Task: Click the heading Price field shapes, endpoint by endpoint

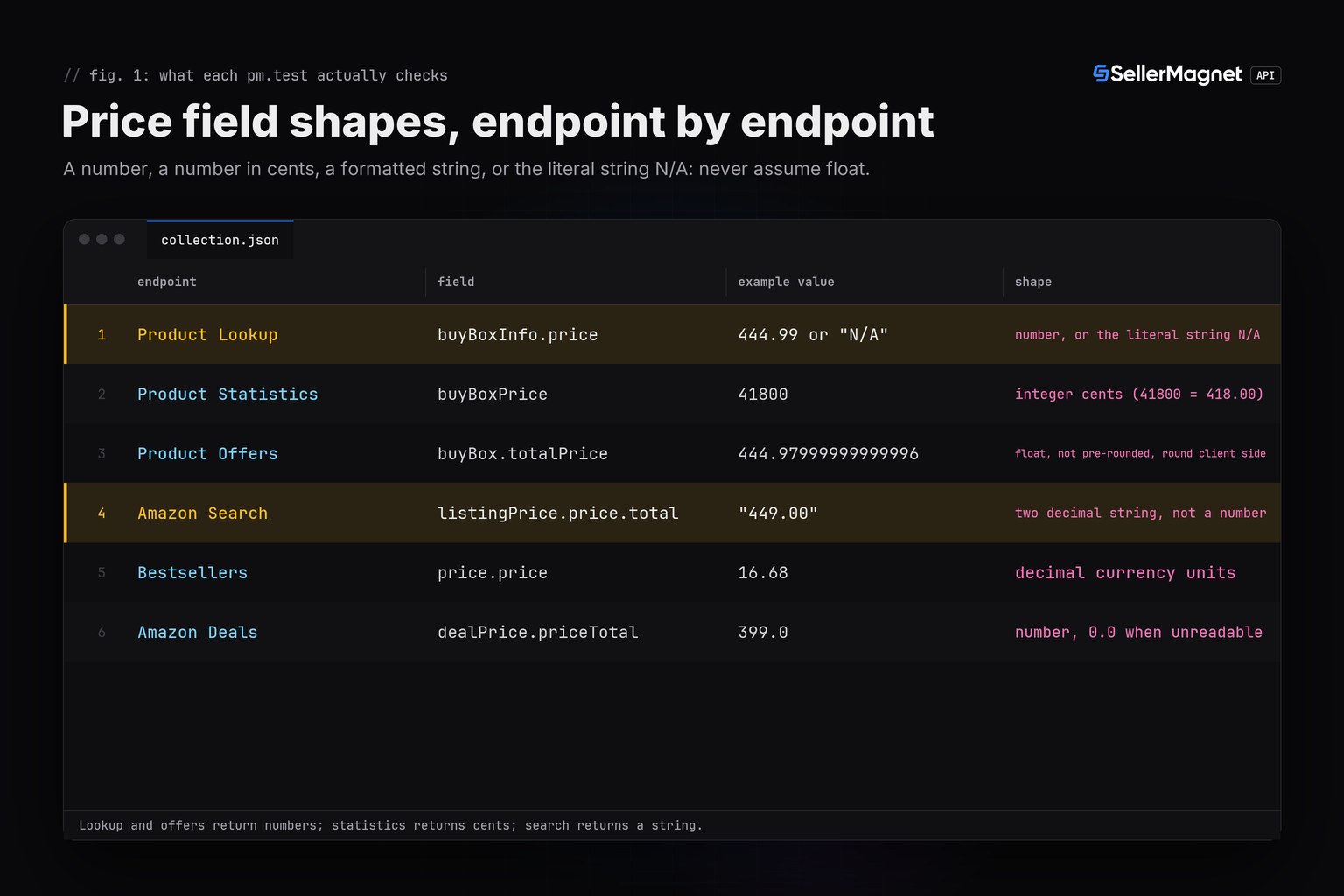Action: click(x=498, y=122)
